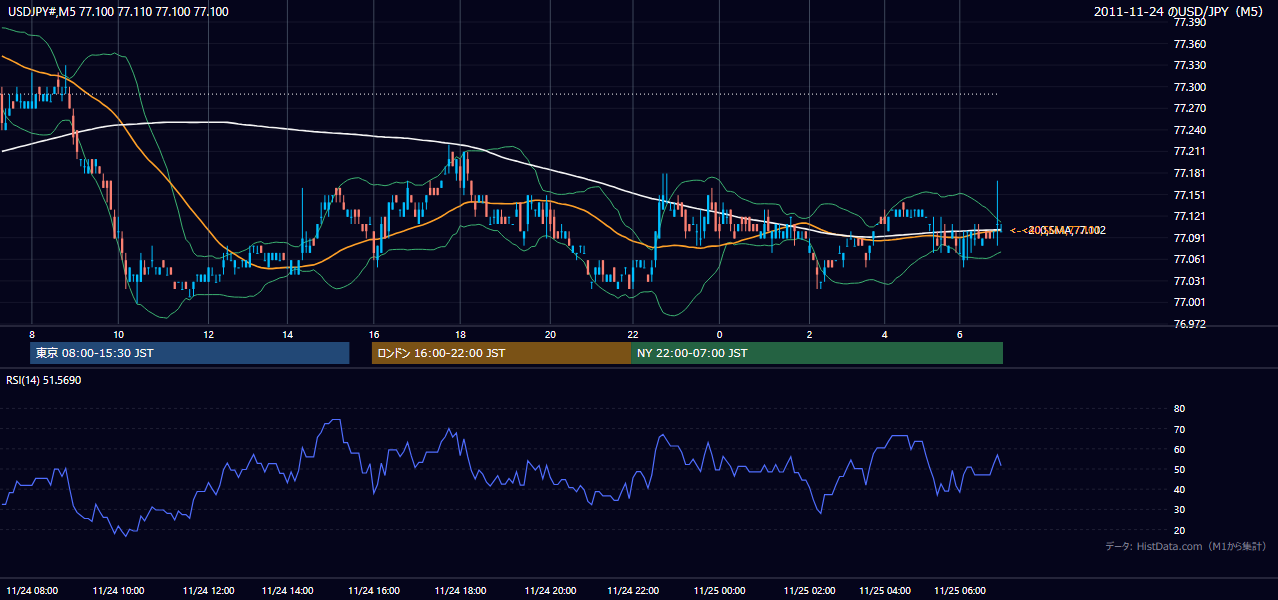Select the NY 22:00-07:00 JST session bar
This screenshot has width=1278, height=600.
pyautogui.click(x=817, y=353)
